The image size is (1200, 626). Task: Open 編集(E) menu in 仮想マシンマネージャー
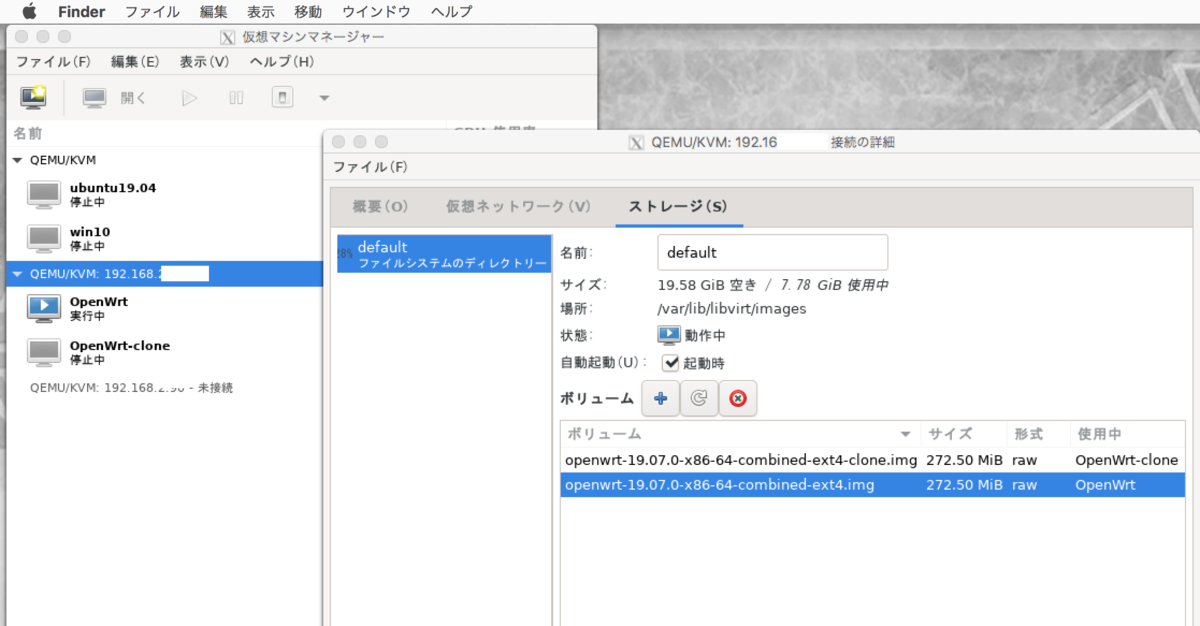(135, 62)
